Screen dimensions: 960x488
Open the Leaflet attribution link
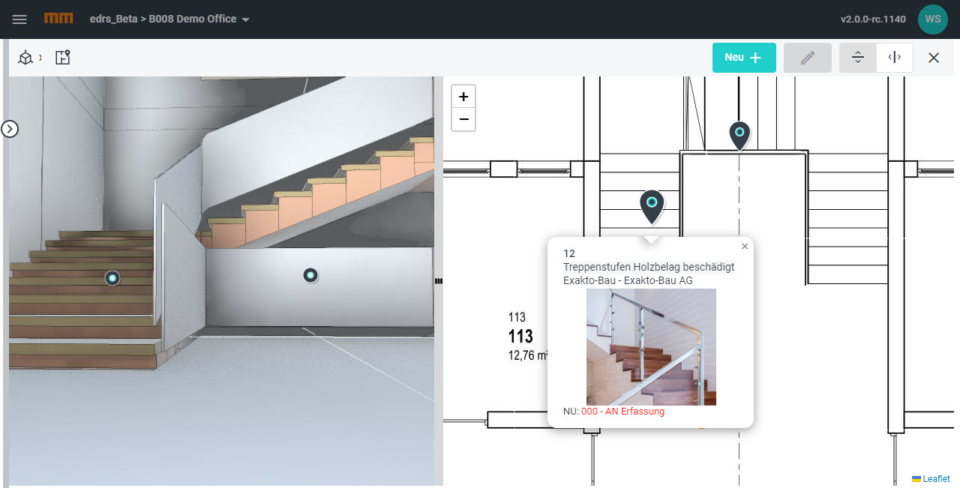pos(936,479)
